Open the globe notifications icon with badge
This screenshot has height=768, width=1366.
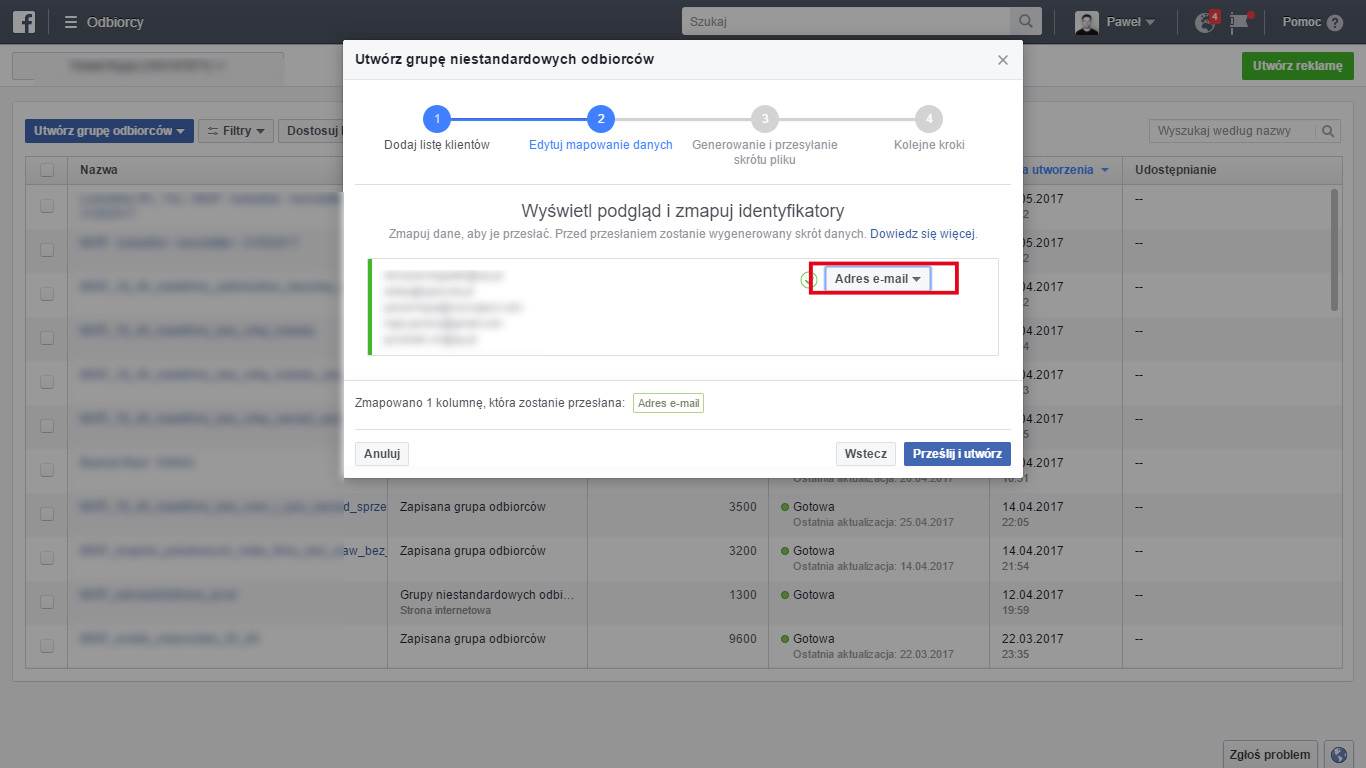(x=1207, y=22)
